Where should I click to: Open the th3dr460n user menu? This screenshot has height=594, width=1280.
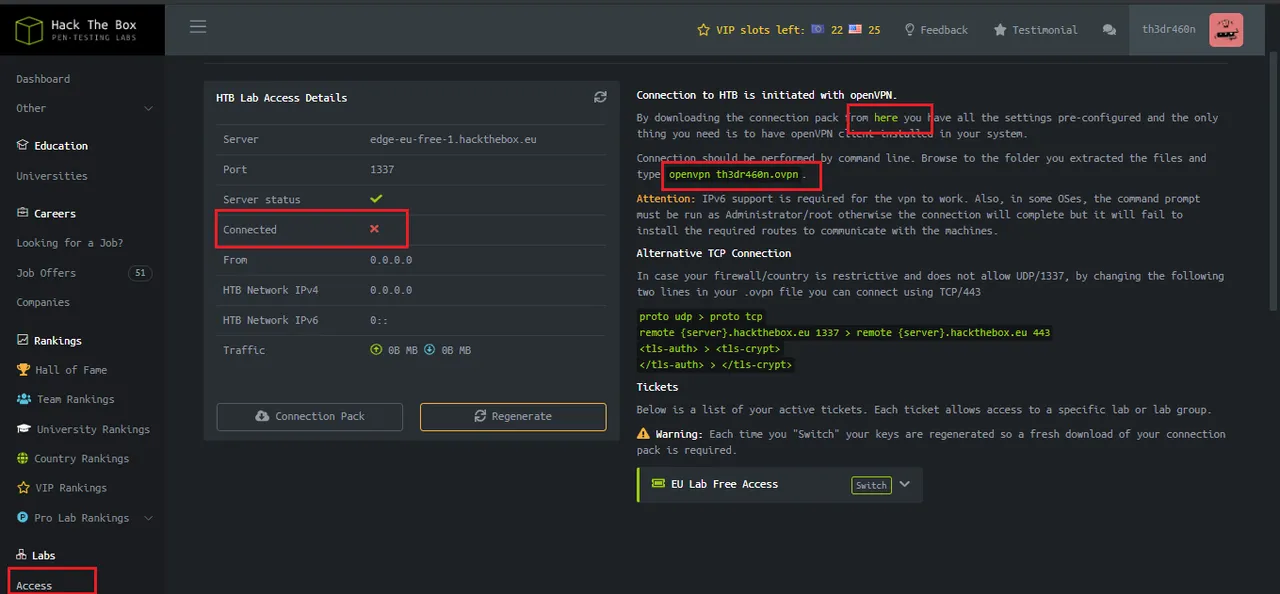[x=1169, y=30]
